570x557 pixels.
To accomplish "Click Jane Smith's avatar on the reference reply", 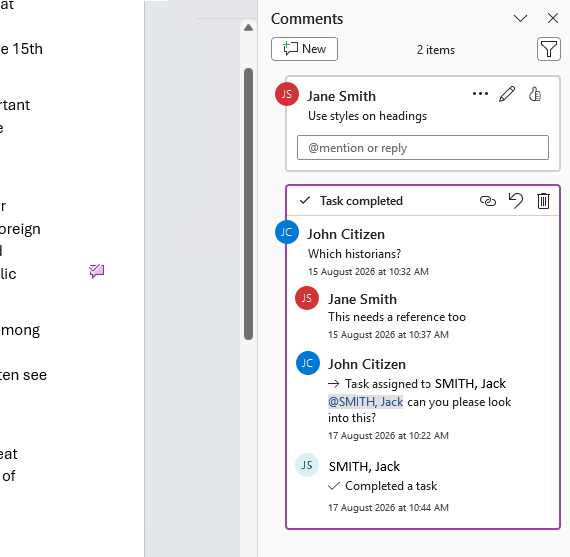I will tap(307, 298).
